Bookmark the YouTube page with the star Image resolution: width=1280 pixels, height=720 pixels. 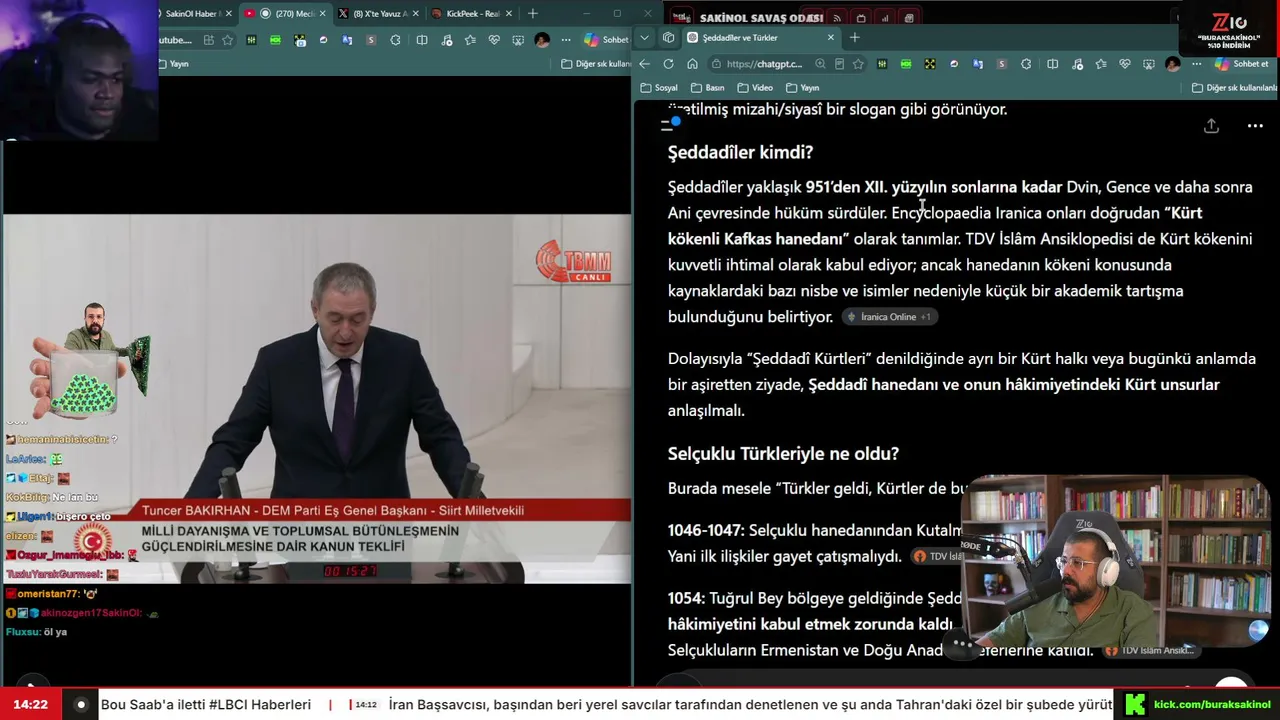[227, 40]
